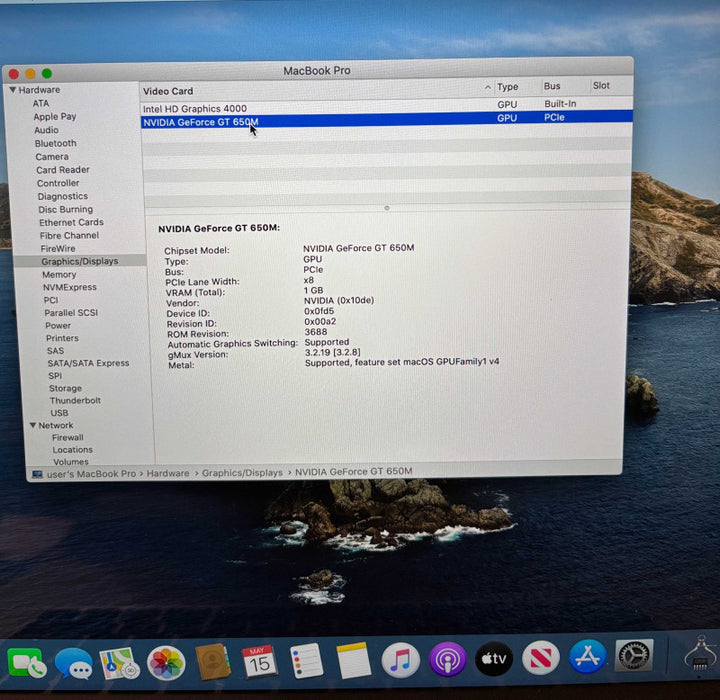
Task: Select NVMExpress in the sidebar
Action: (x=70, y=287)
